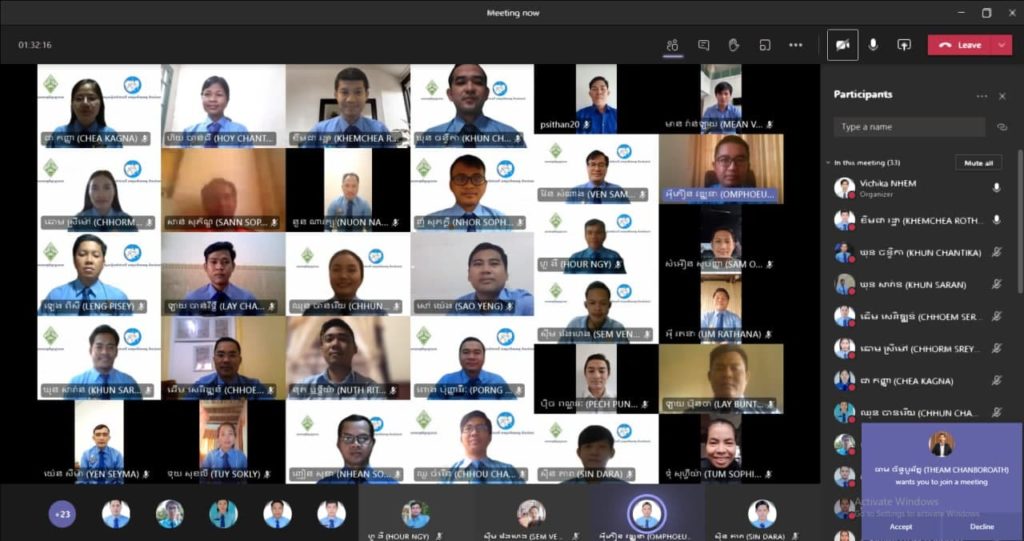Select TUY SOKLY video tile
The width and height of the screenshot is (1024, 541).
(x=223, y=442)
